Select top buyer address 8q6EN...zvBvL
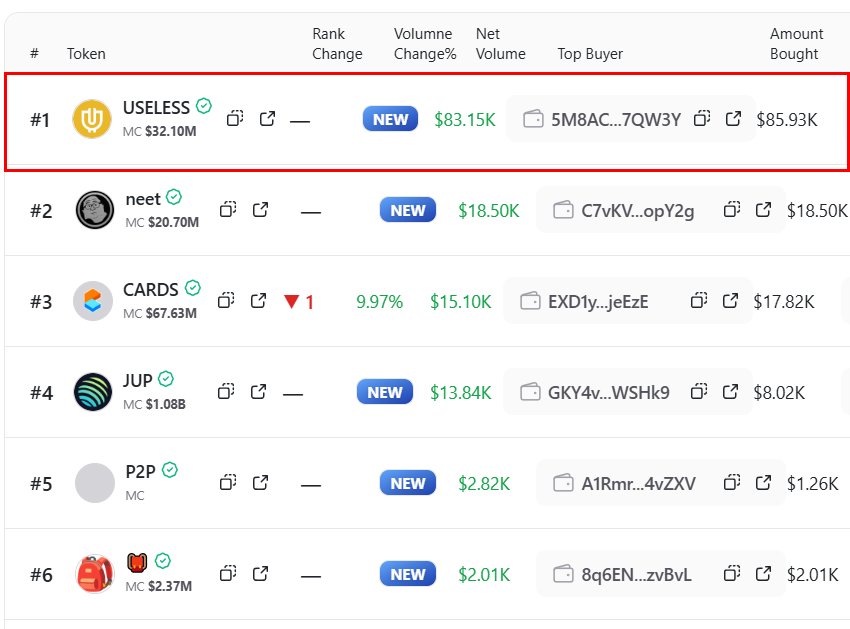The width and height of the screenshot is (850, 629). click(x=637, y=575)
